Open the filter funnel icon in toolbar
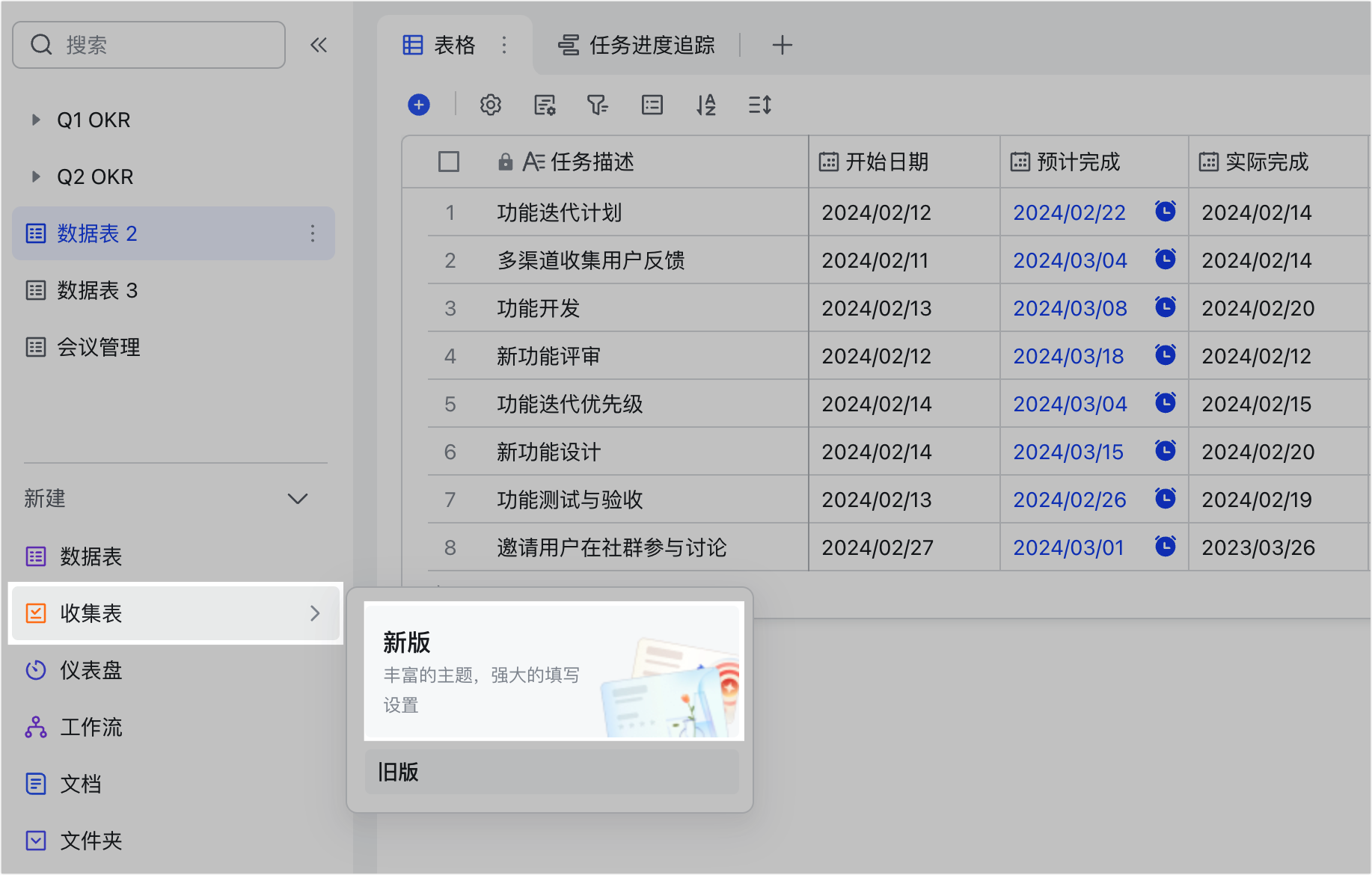 click(x=597, y=105)
